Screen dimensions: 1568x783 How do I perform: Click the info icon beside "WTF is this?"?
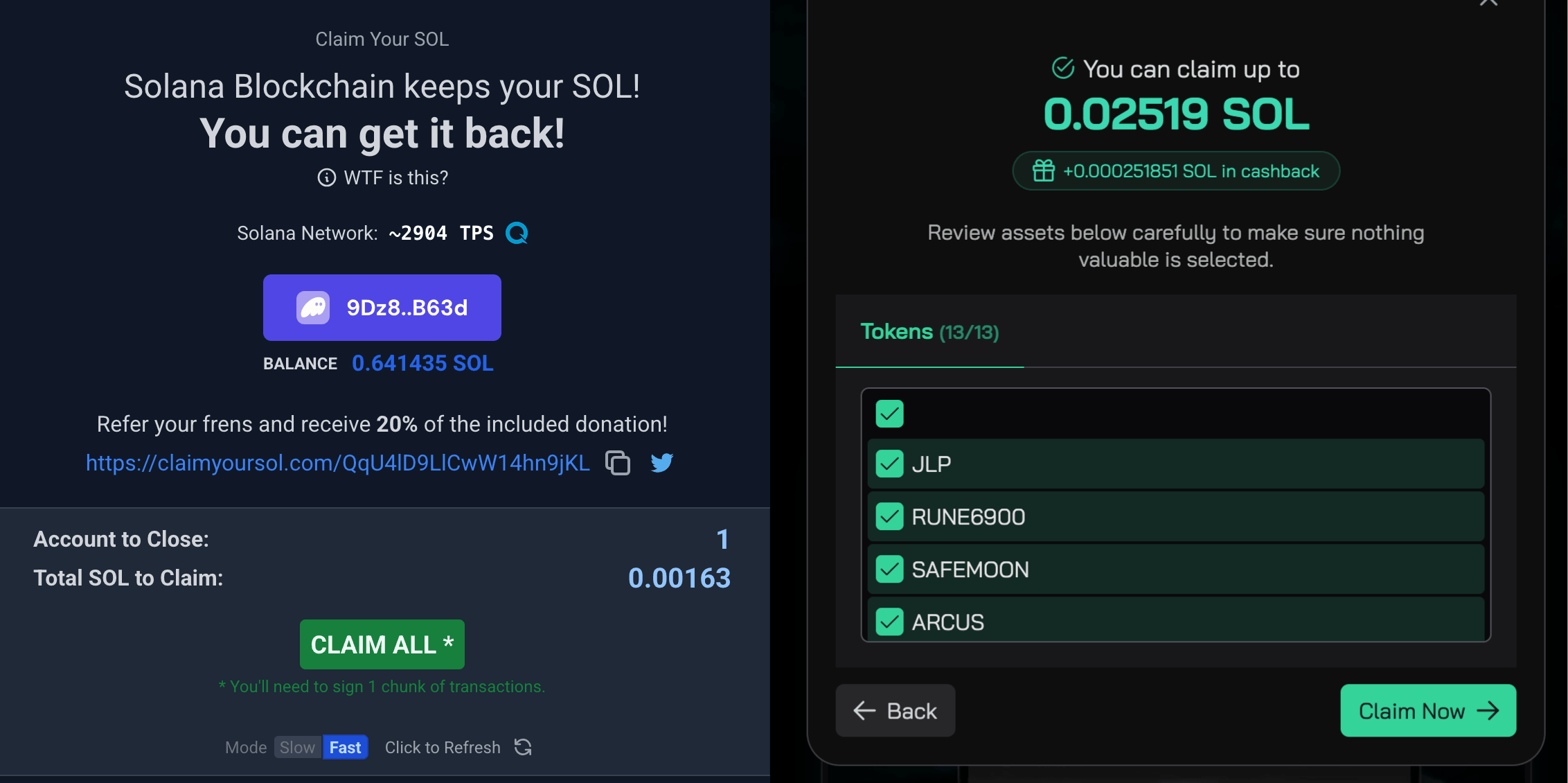point(326,177)
